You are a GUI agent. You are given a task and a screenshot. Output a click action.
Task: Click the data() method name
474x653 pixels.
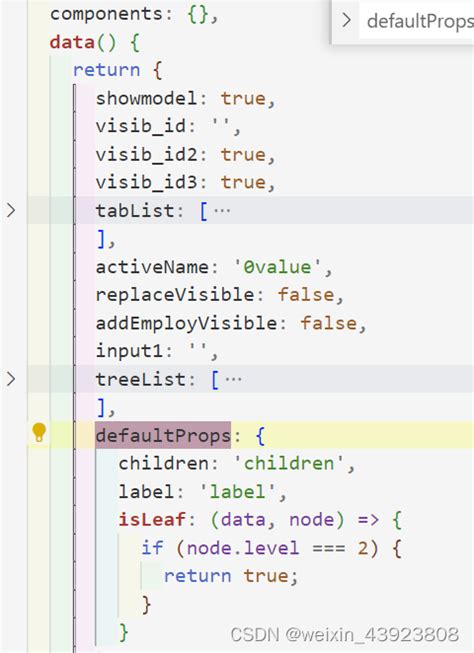(x=72, y=42)
